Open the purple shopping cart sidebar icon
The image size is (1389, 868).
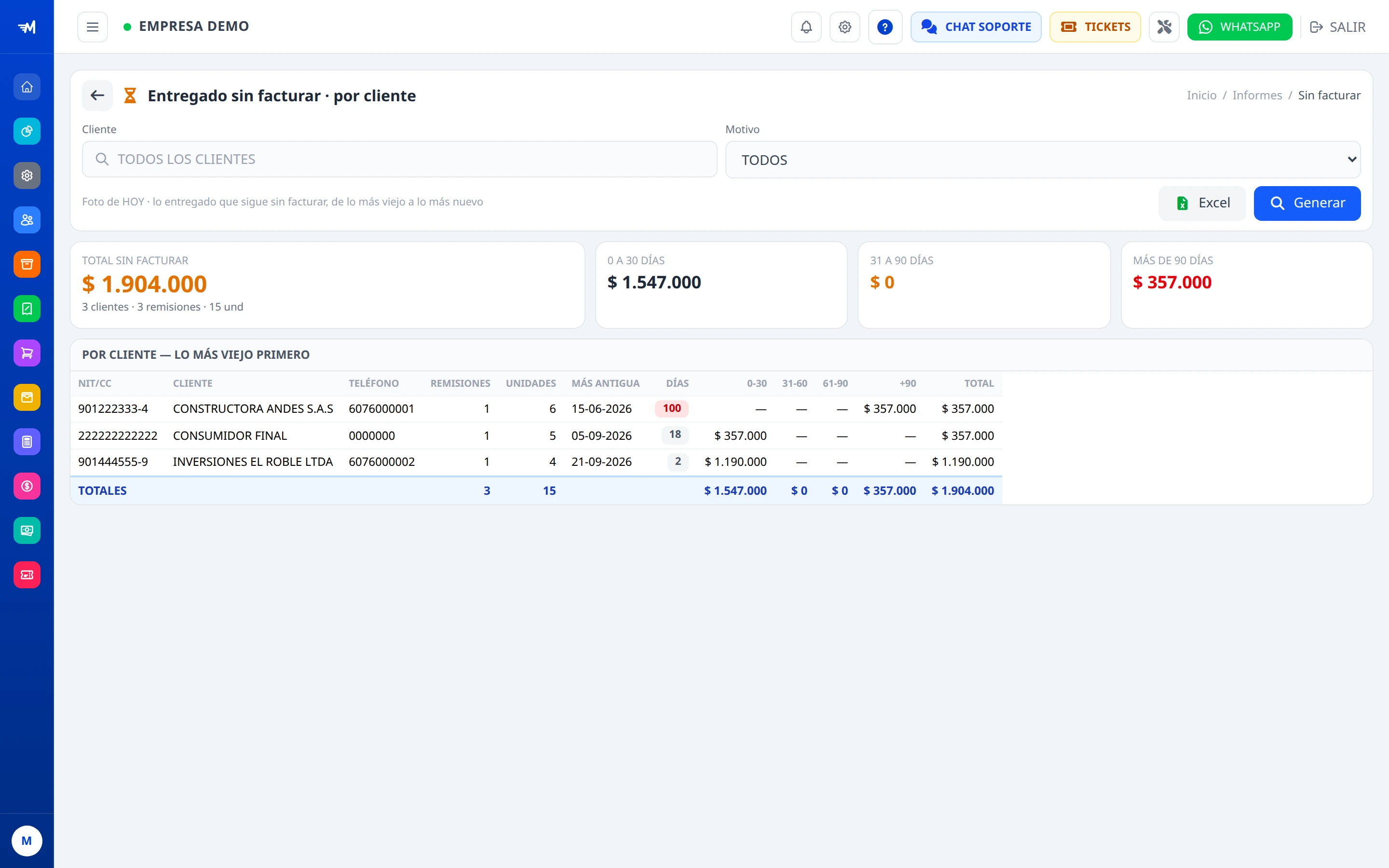coord(27,353)
